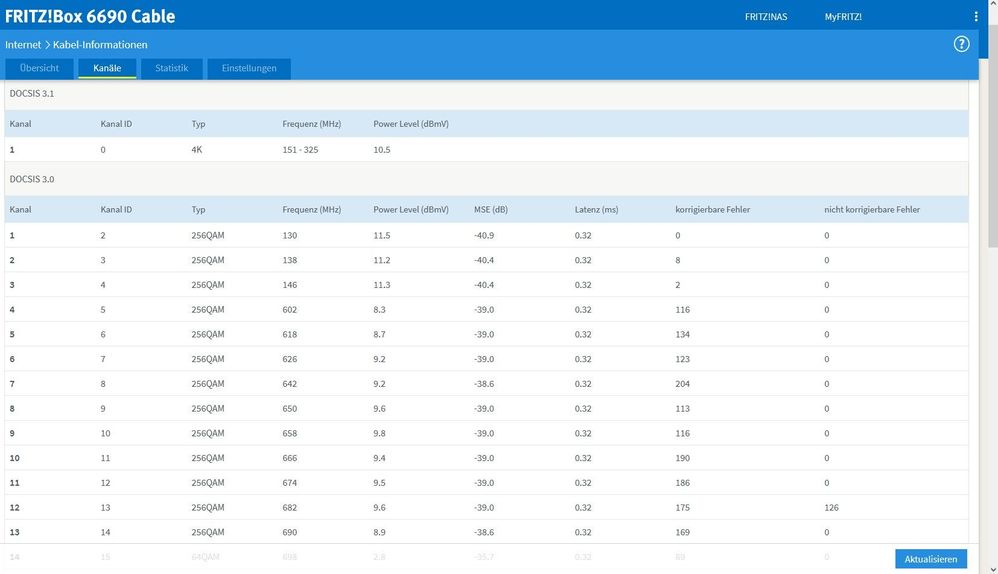Click the MSE value -40.9
998x574 pixels.
point(484,235)
